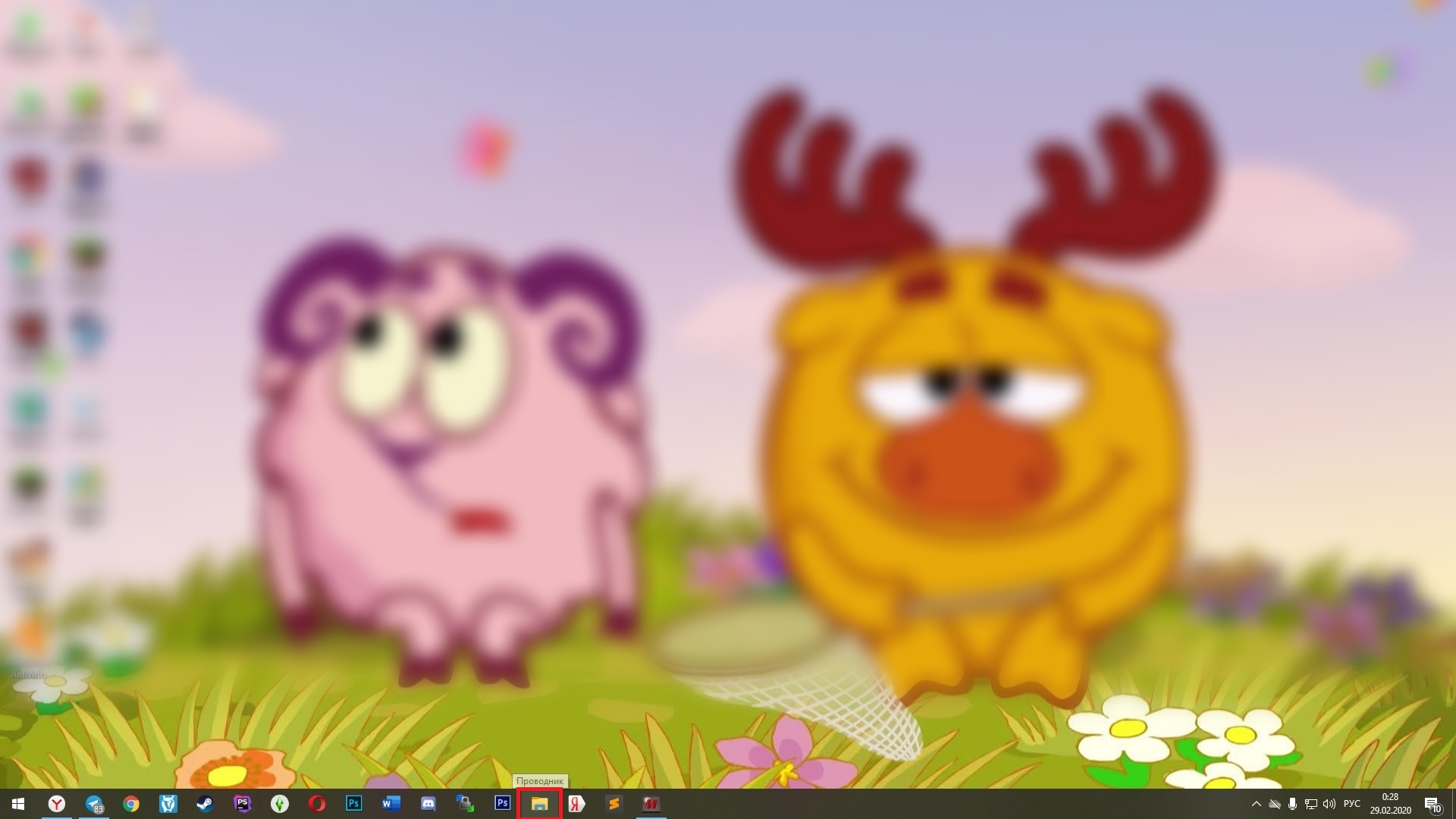Show hidden system tray icons
Viewport: 1456px width, 819px height.
tap(1256, 804)
